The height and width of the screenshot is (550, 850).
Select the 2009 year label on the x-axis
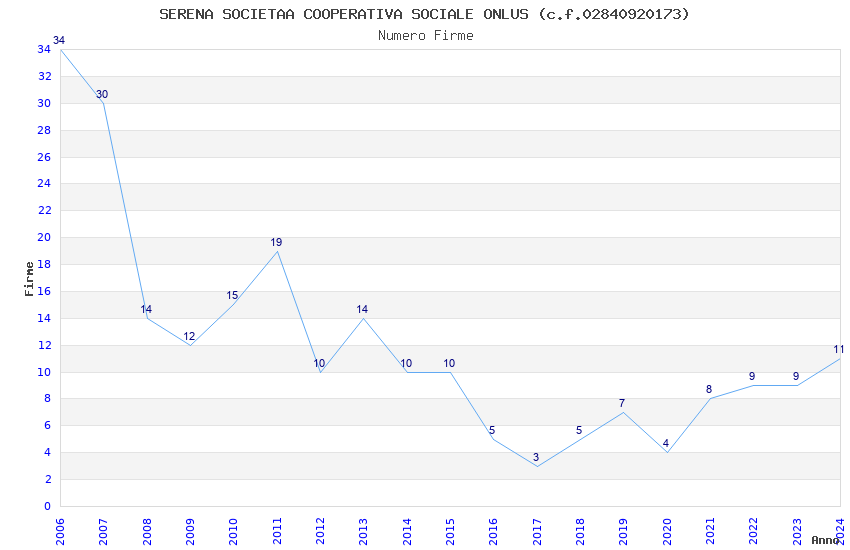[190, 531]
